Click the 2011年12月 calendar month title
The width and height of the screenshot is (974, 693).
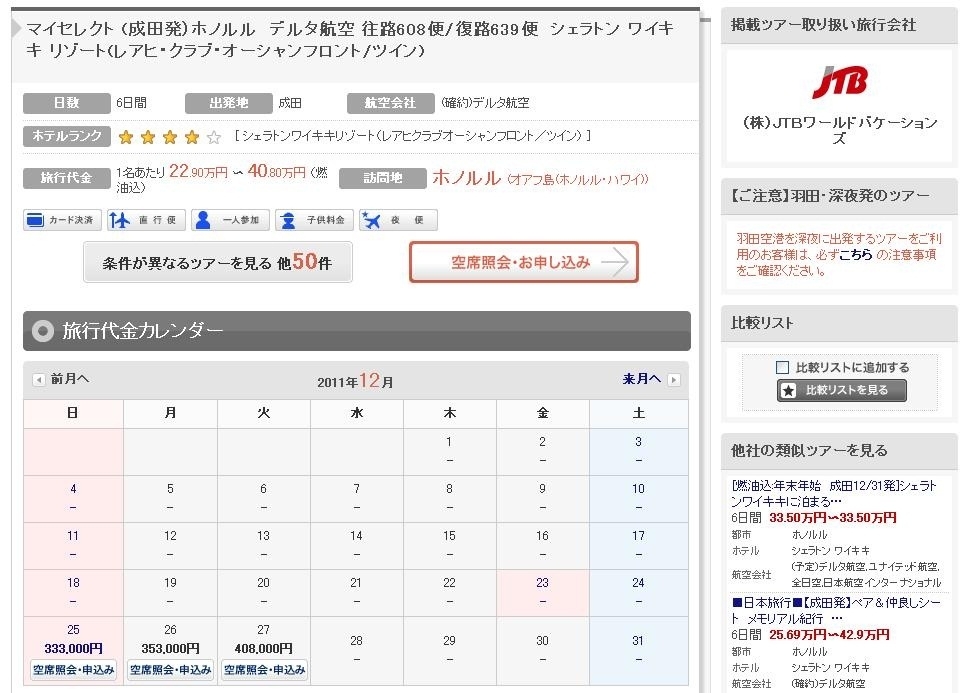point(355,381)
